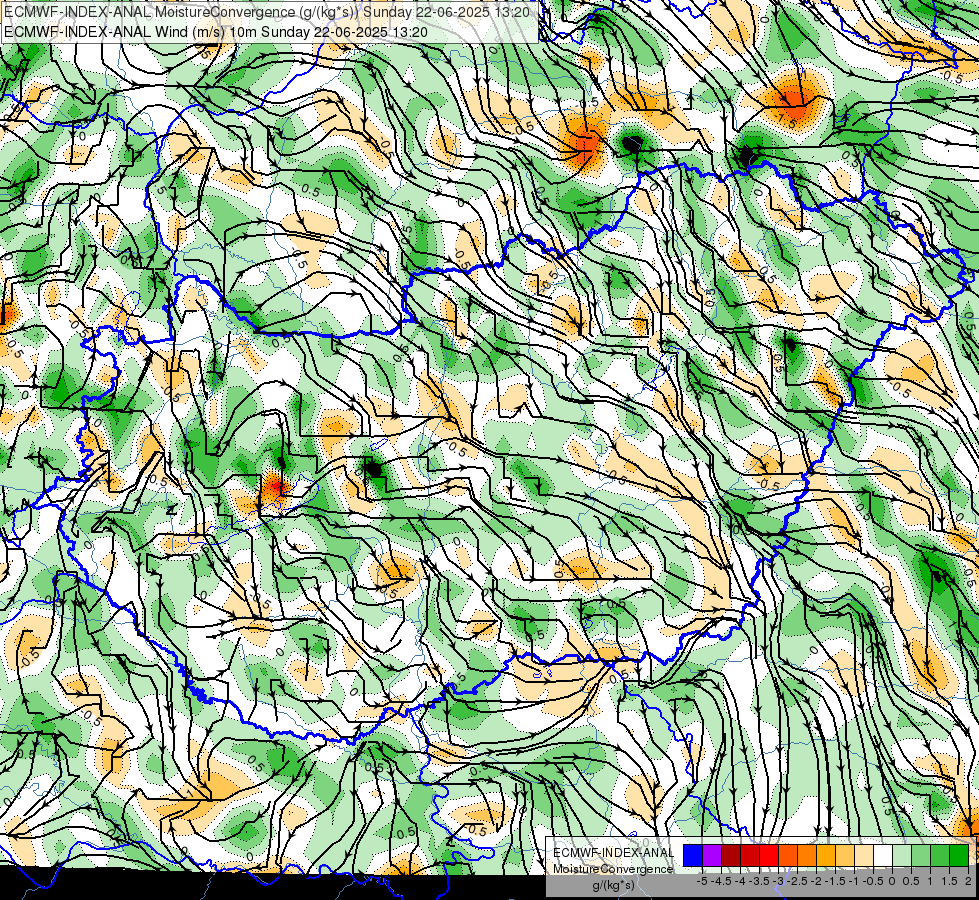Click the Wind (m/s) 10m title line
979x900 pixels.
[215, 31]
